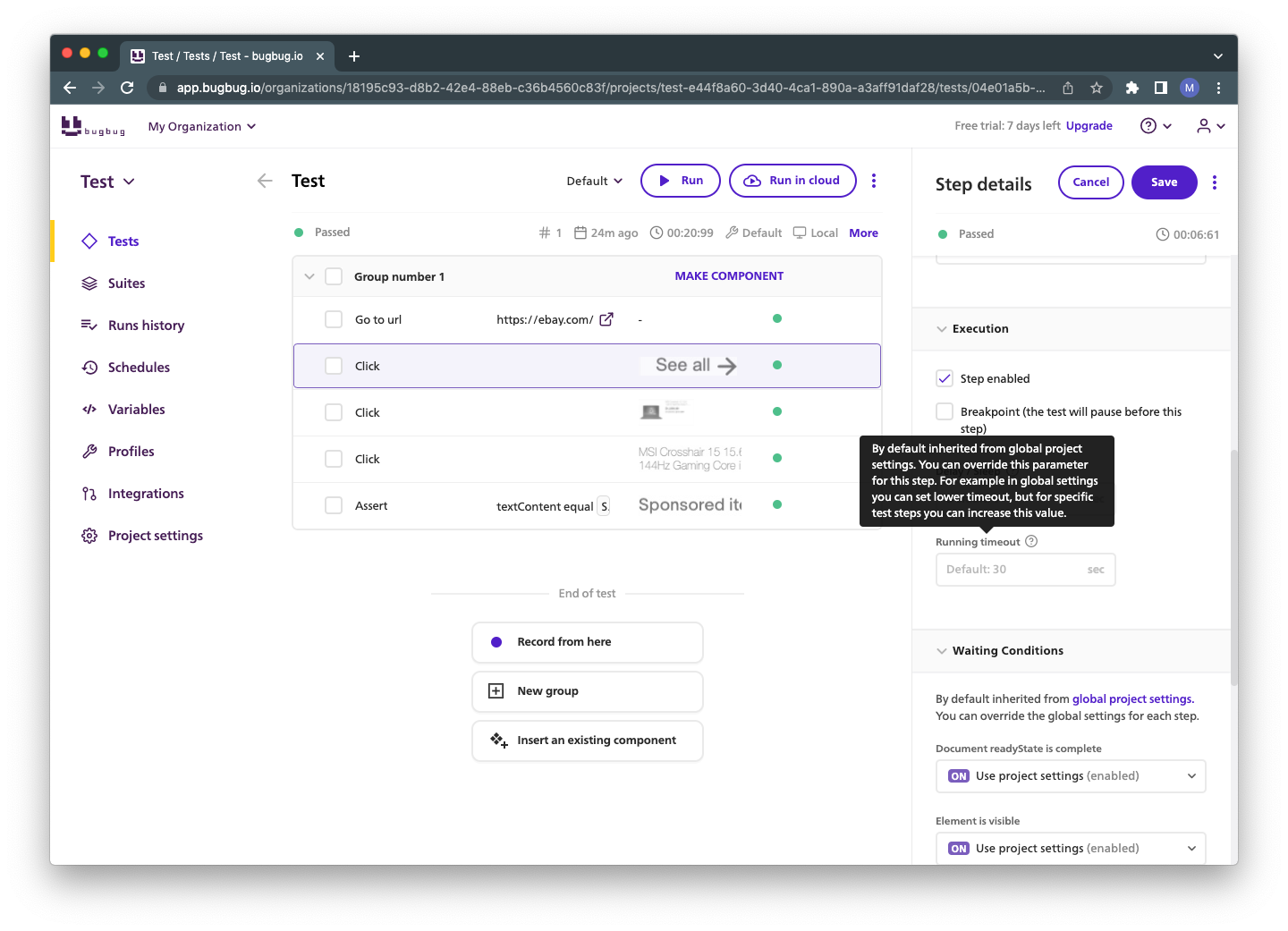Image resolution: width=1288 pixels, height=931 pixels.
Task: Open Chrome tab search chevron
Action: point(1217,56)
